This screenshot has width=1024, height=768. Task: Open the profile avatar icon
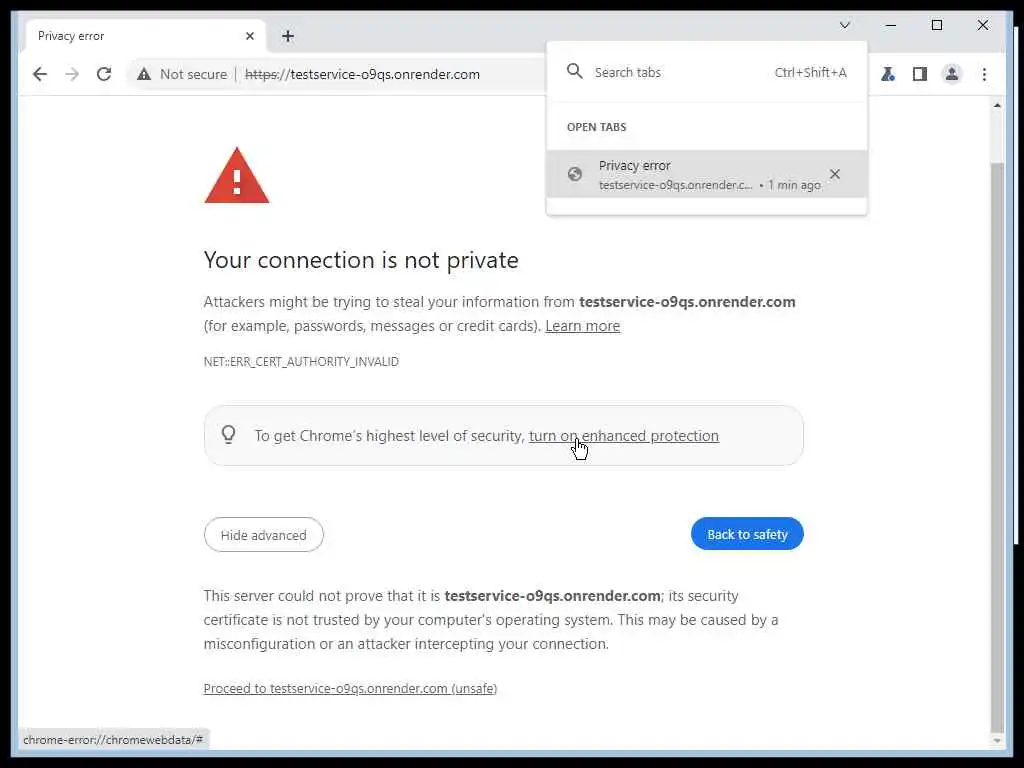pyautogui.click(x=952, y=74)
